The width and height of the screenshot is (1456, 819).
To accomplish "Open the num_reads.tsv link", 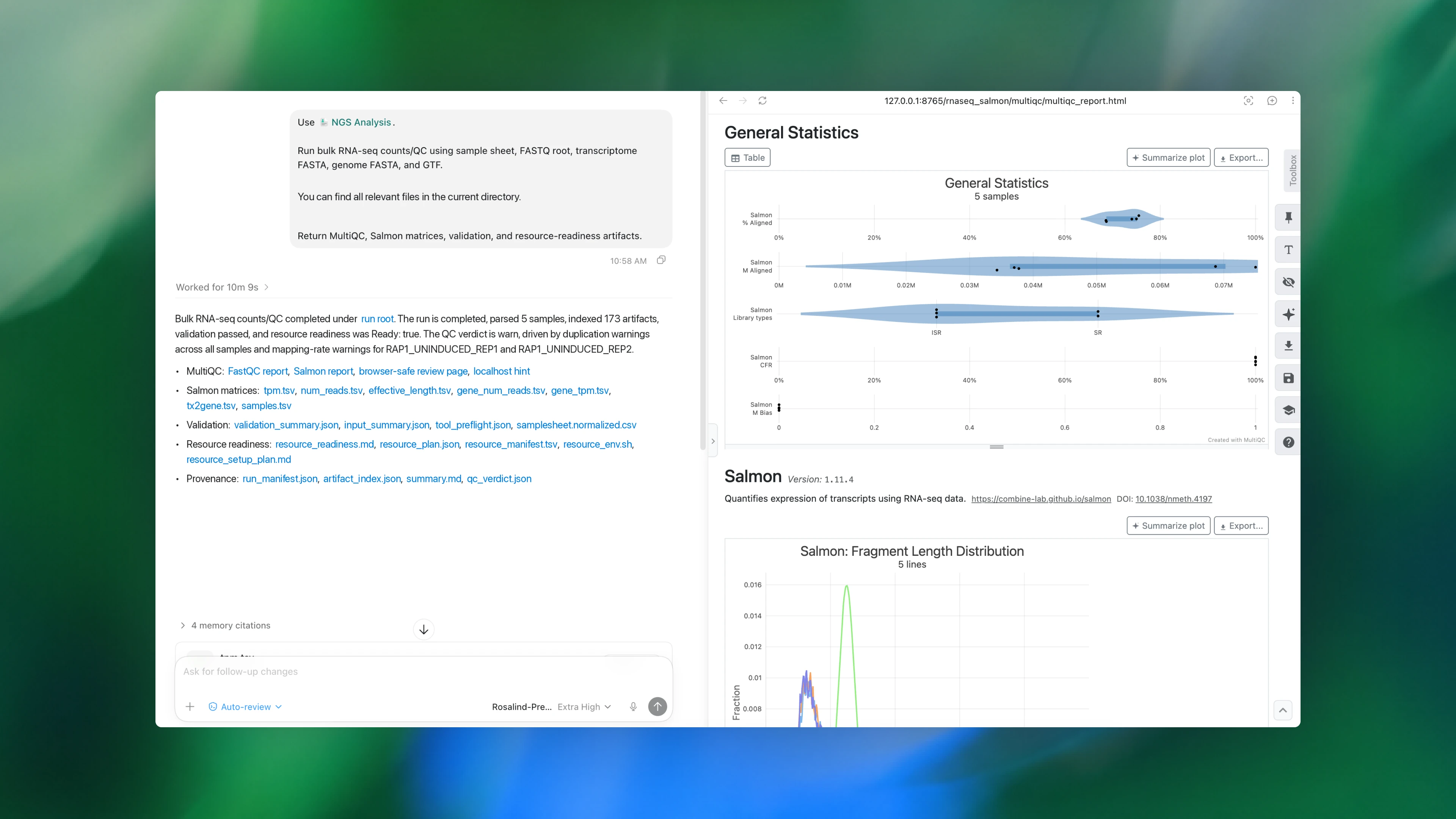I will (332, 391).
